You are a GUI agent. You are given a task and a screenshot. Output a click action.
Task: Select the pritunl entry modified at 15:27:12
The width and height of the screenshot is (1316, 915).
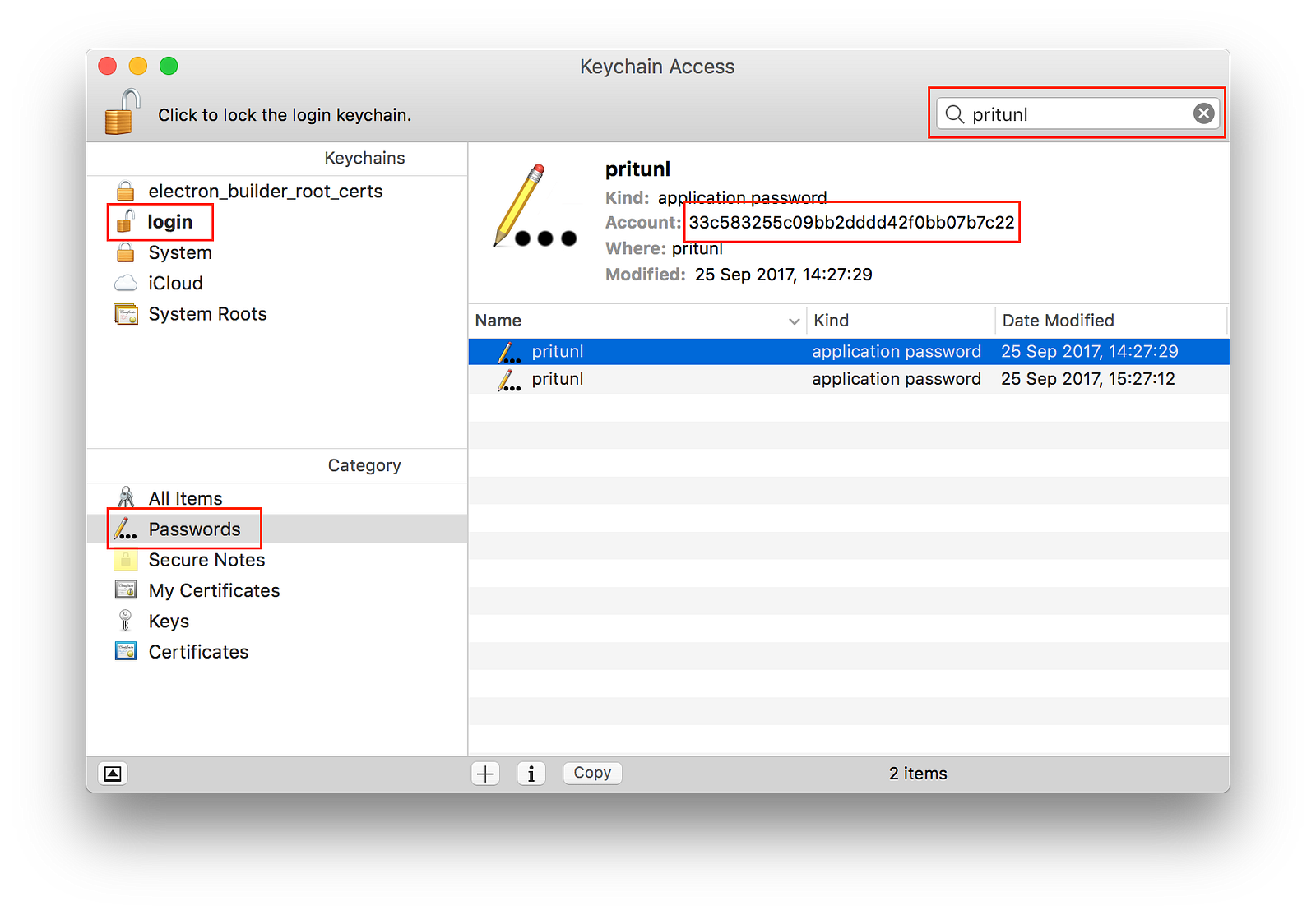(850, 379)
